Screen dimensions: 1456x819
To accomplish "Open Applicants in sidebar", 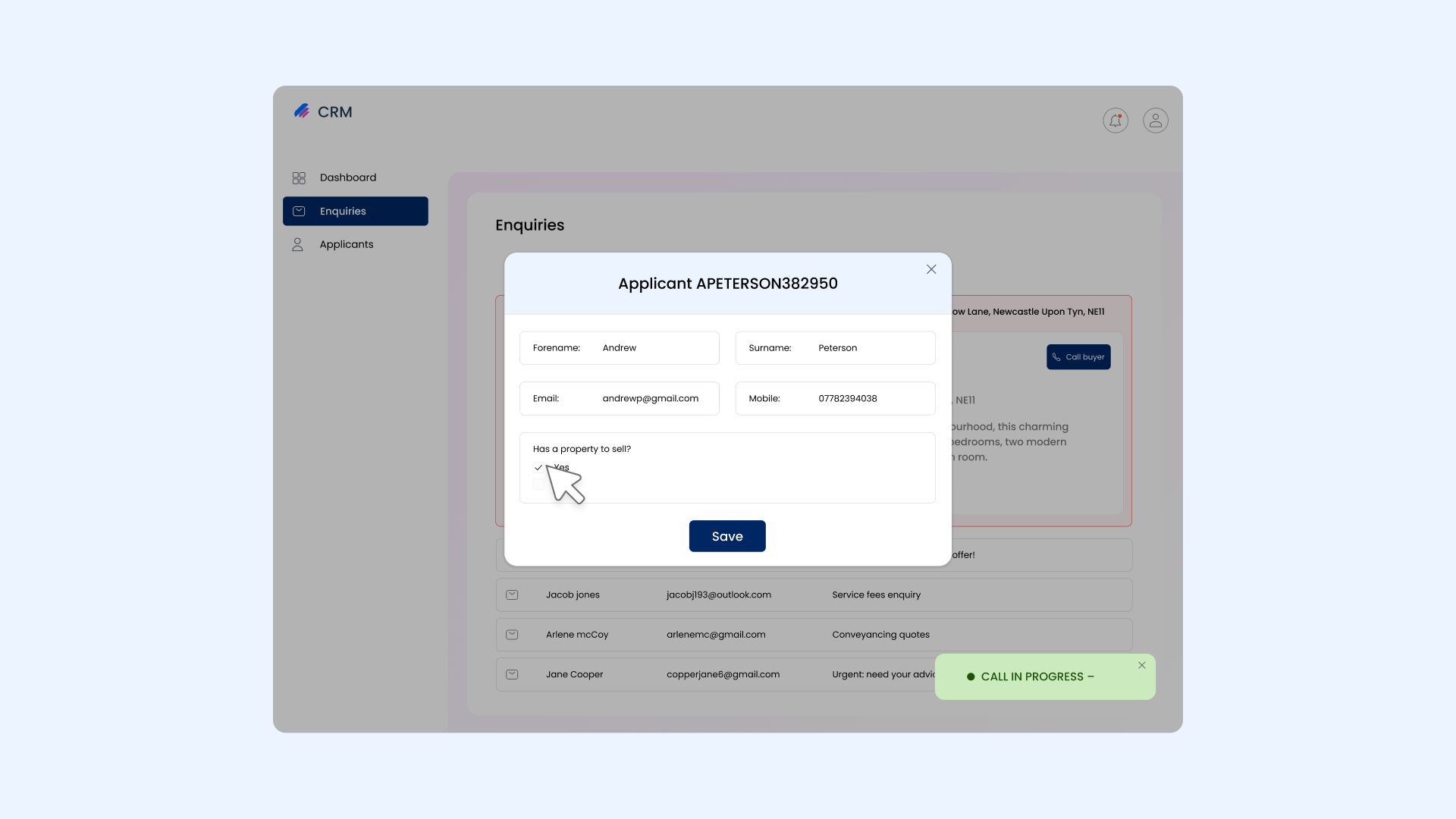I will tap(346, 244).
